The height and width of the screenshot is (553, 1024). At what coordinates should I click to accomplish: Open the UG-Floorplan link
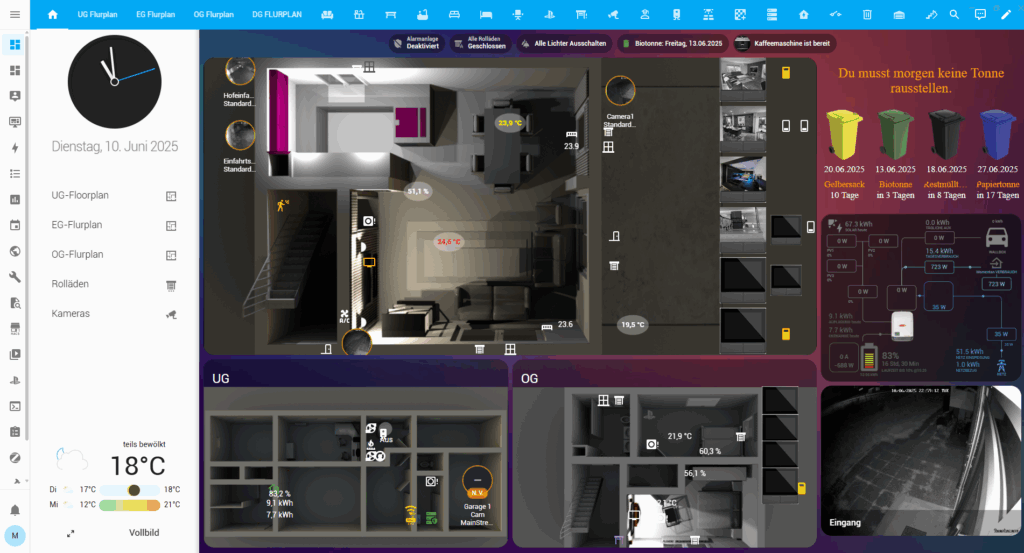click(114, 195)
